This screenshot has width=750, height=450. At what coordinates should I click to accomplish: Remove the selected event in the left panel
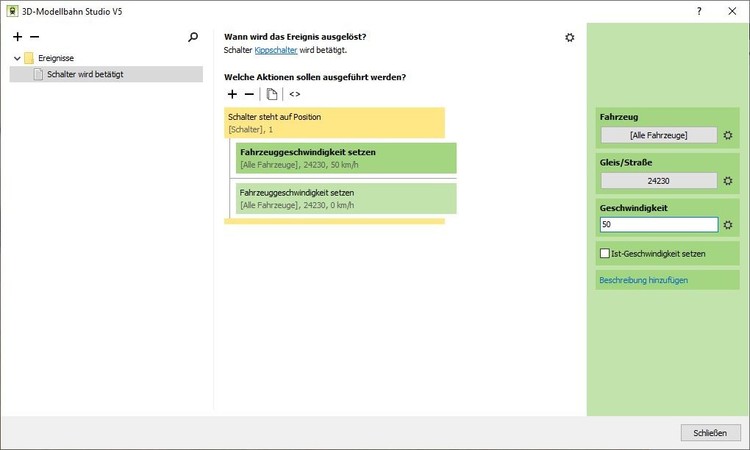tap(34, 37)
